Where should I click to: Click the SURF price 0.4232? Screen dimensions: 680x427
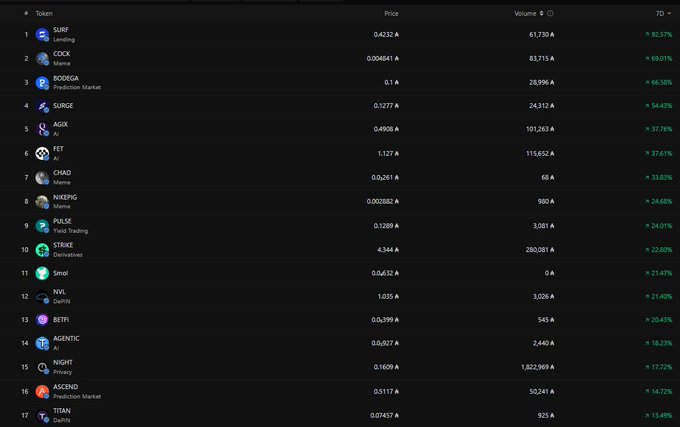point(386,34)
